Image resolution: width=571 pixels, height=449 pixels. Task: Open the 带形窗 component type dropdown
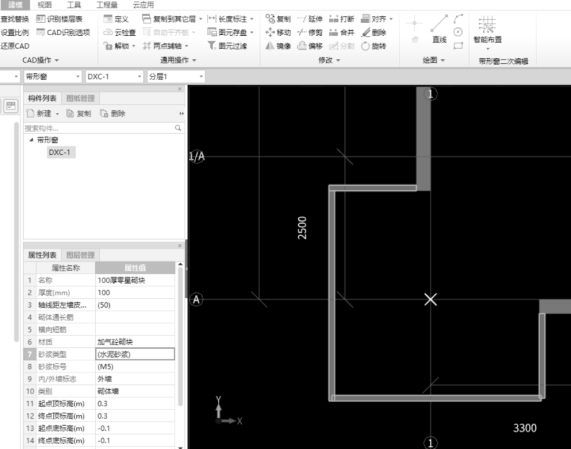pos(78,76)
